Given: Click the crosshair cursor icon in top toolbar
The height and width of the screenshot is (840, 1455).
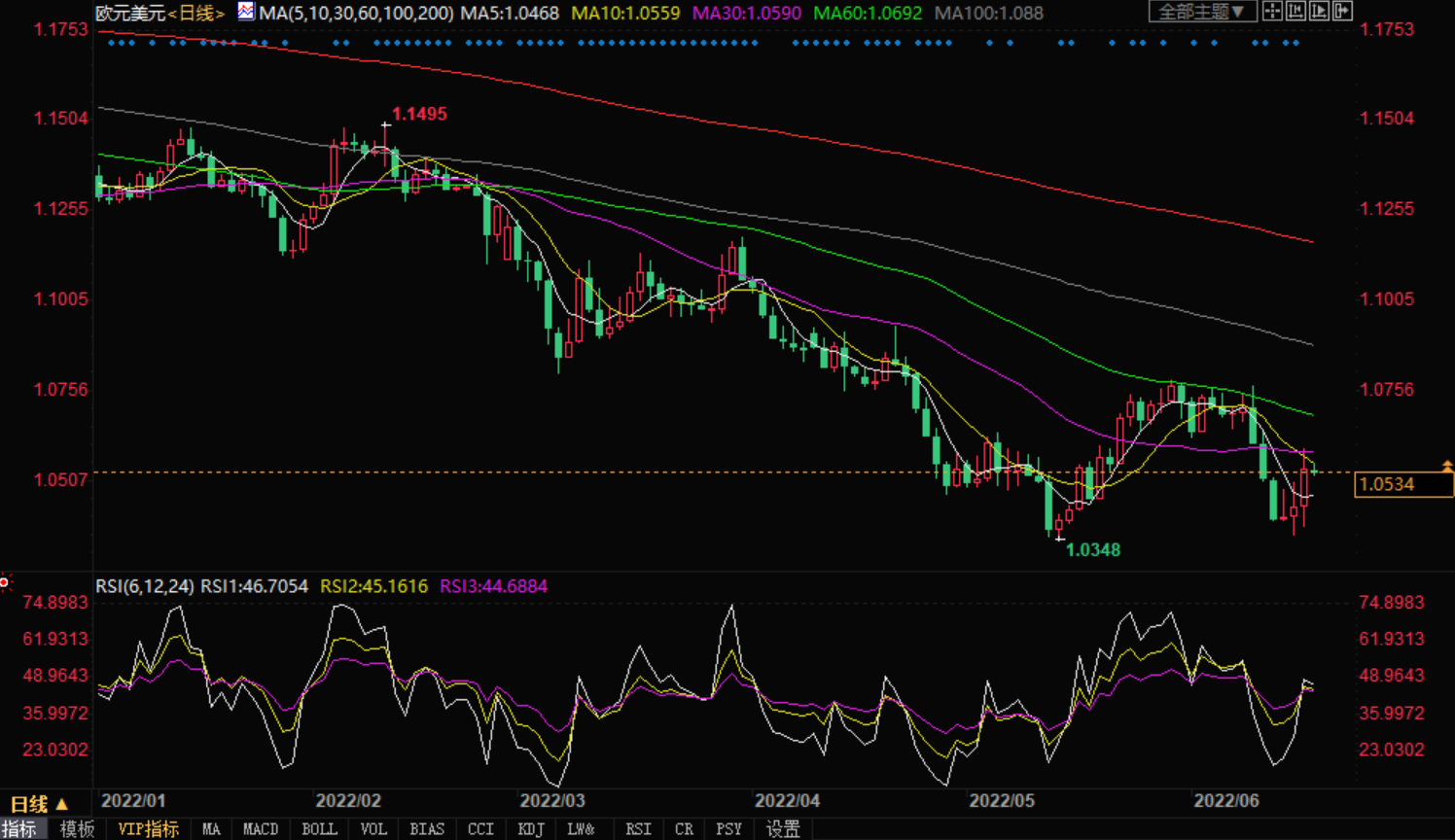Looking at the screenshot, I should pos(1272,12).
